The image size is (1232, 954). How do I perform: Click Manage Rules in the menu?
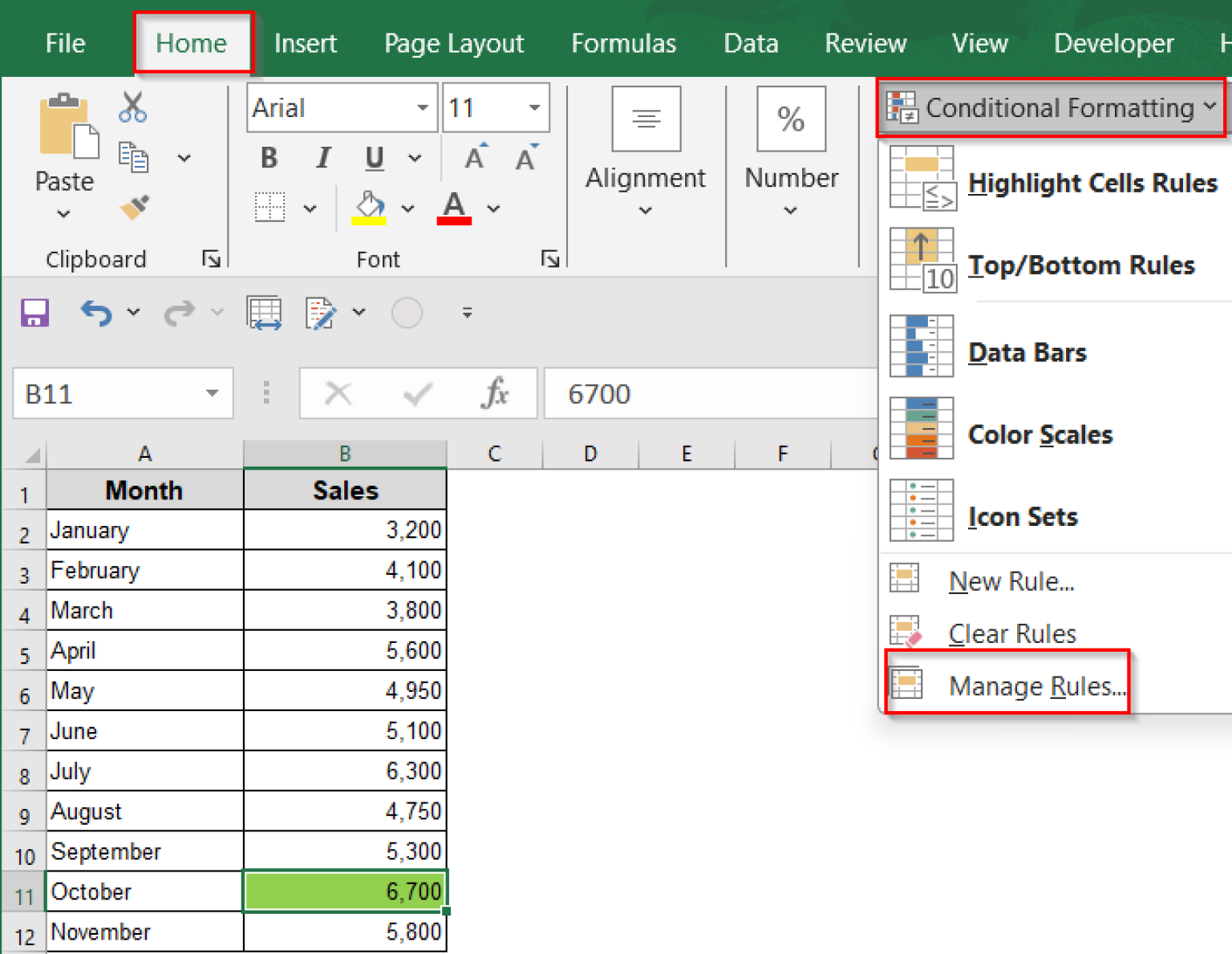(1037, 686)
